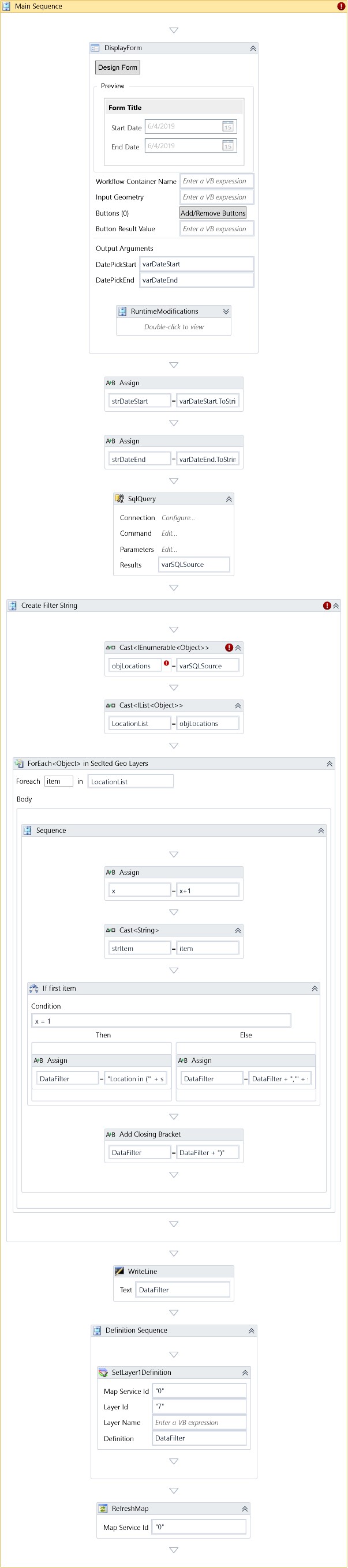Click the Main Sequence error indicator icon
Viewport: 348px width, 1568px height.
coord(340,6)
